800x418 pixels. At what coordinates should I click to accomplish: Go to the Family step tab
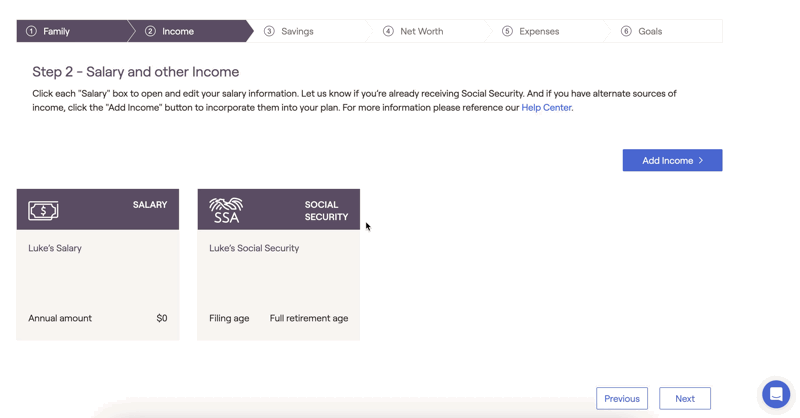72,31
